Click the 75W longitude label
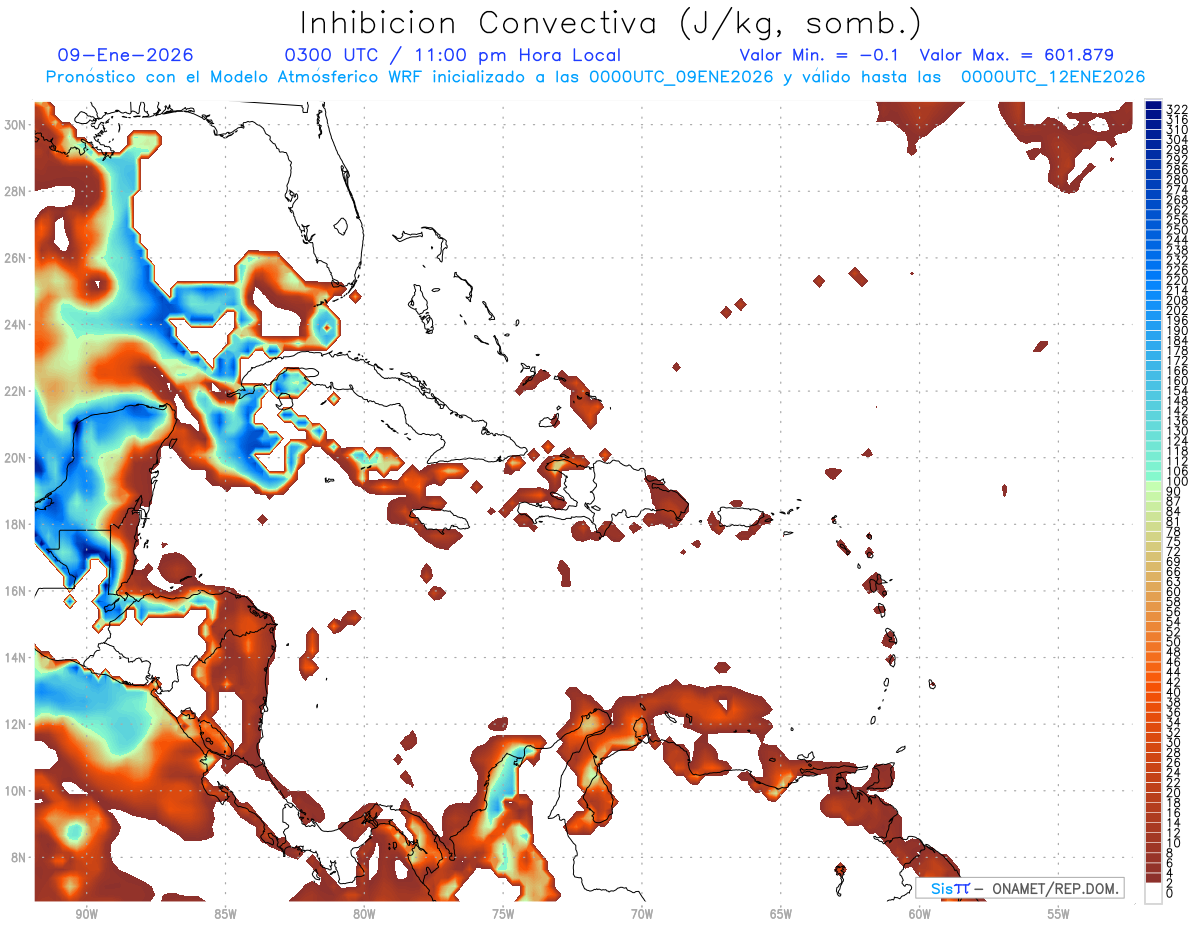This screenshot has height=927, width=1200. pyautogui.click(x=503, y=915)
